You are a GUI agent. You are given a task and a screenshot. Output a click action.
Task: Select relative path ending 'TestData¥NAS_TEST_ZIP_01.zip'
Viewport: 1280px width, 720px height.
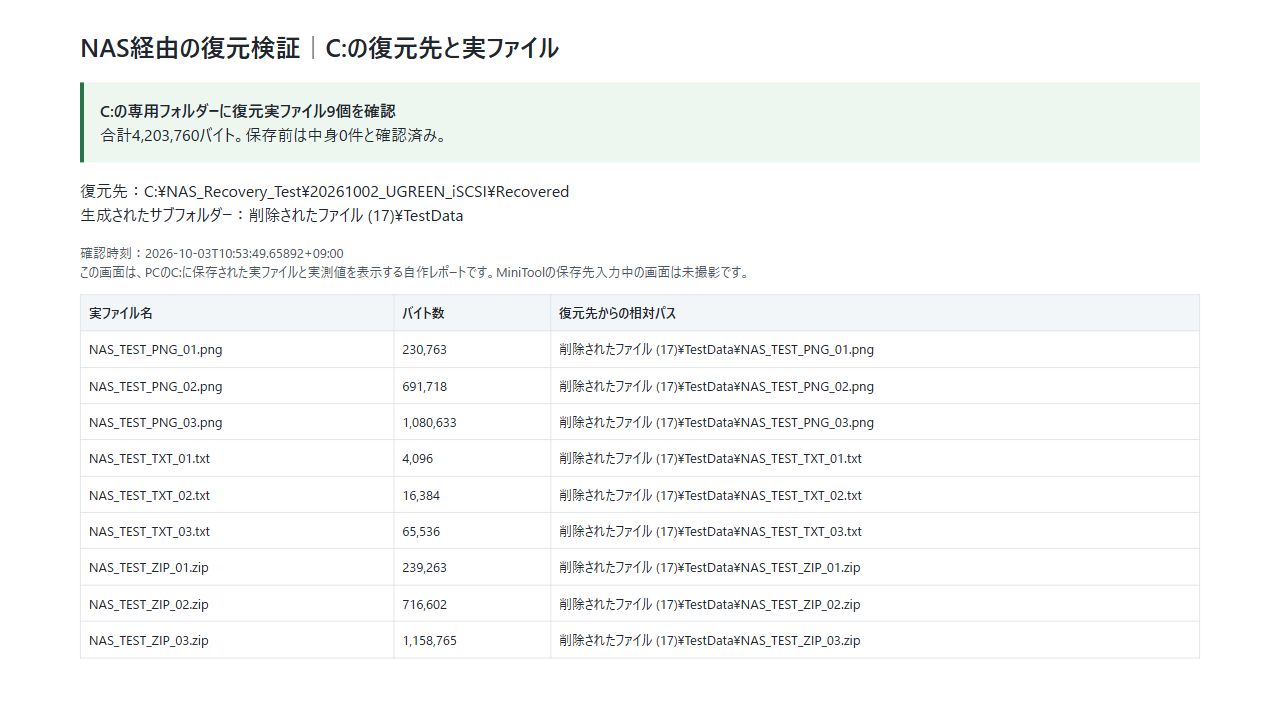pyautogui.click(x=709, y=568)
